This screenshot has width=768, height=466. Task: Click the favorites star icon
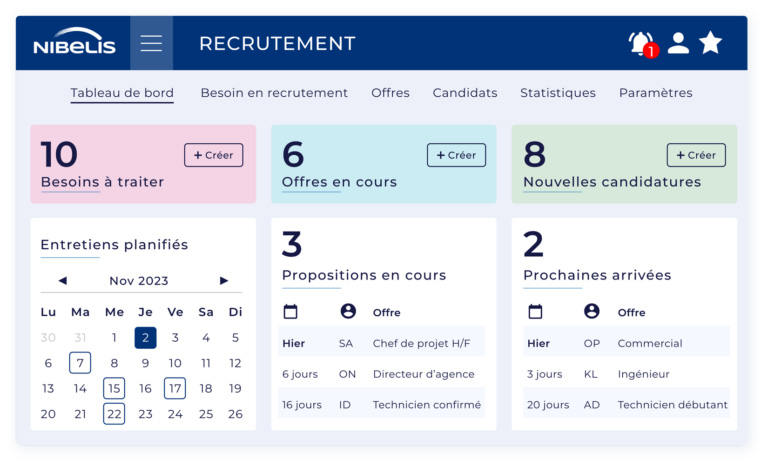(x=710, y=42)
